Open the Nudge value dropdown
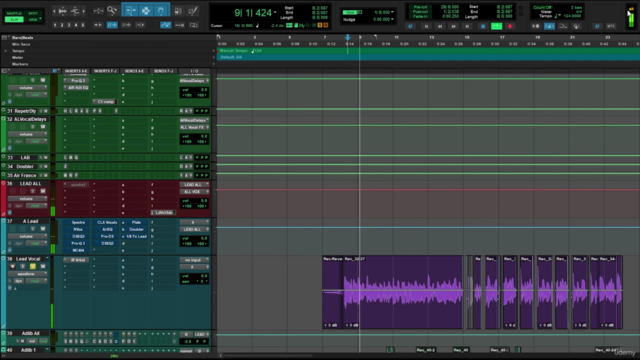The height and width of the screenshot is (360, 640). click(x=392, y=19)
